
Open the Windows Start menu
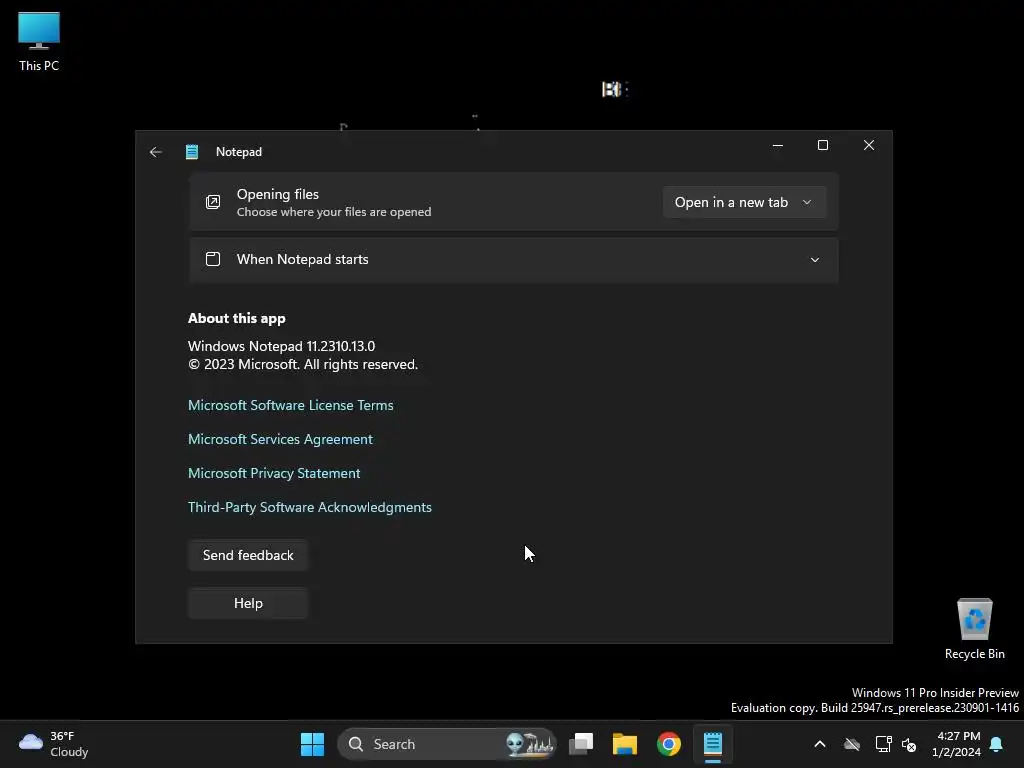312,744
